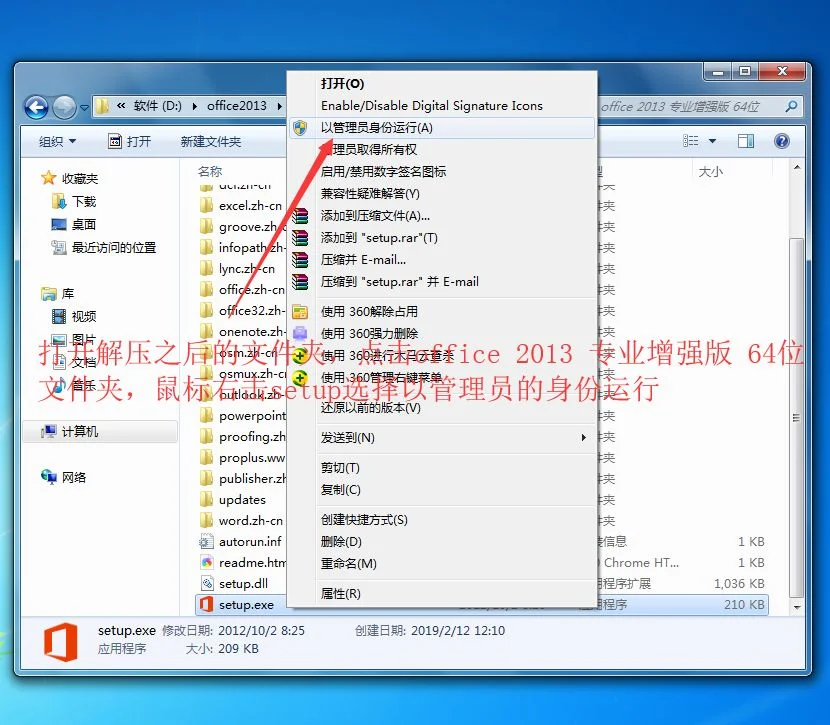Click the autorun.inf file icon

206,541
